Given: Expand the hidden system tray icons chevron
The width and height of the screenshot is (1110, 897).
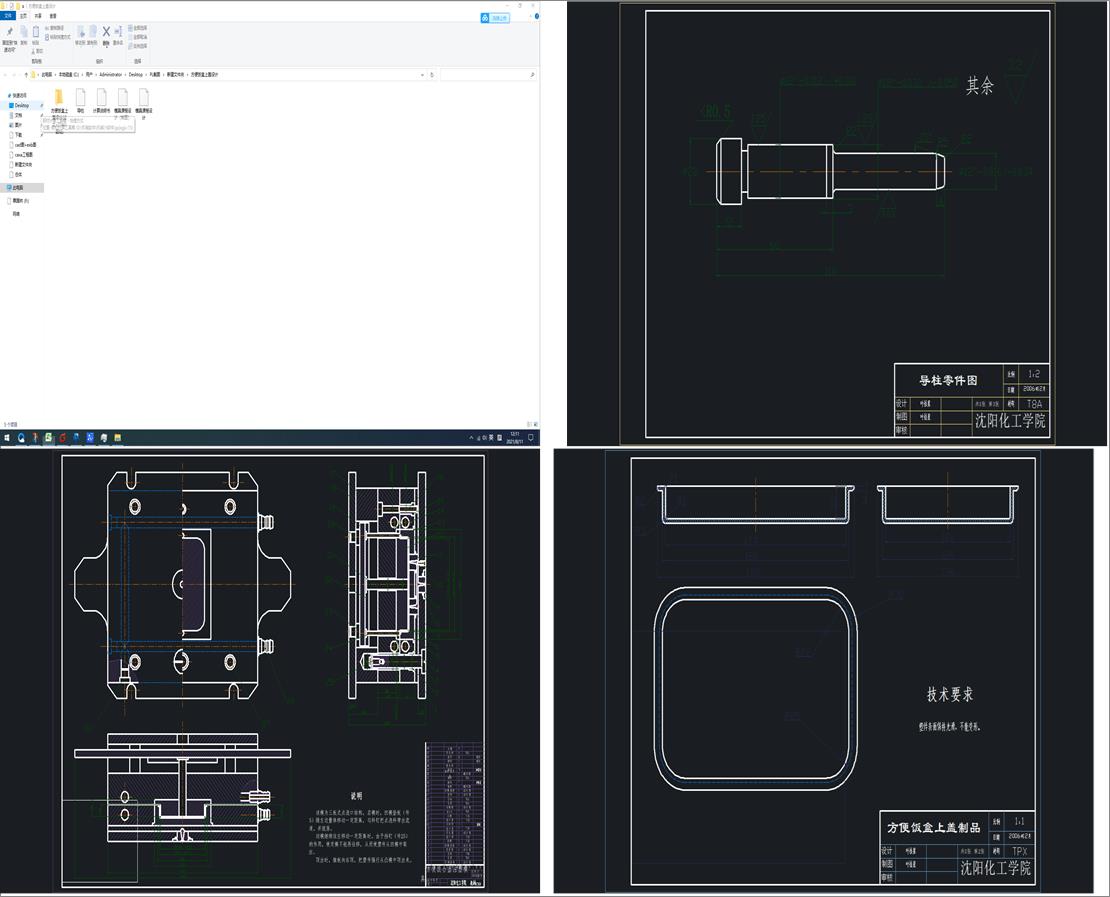Looking at the screenshot, I should click(x=473, y=438).
